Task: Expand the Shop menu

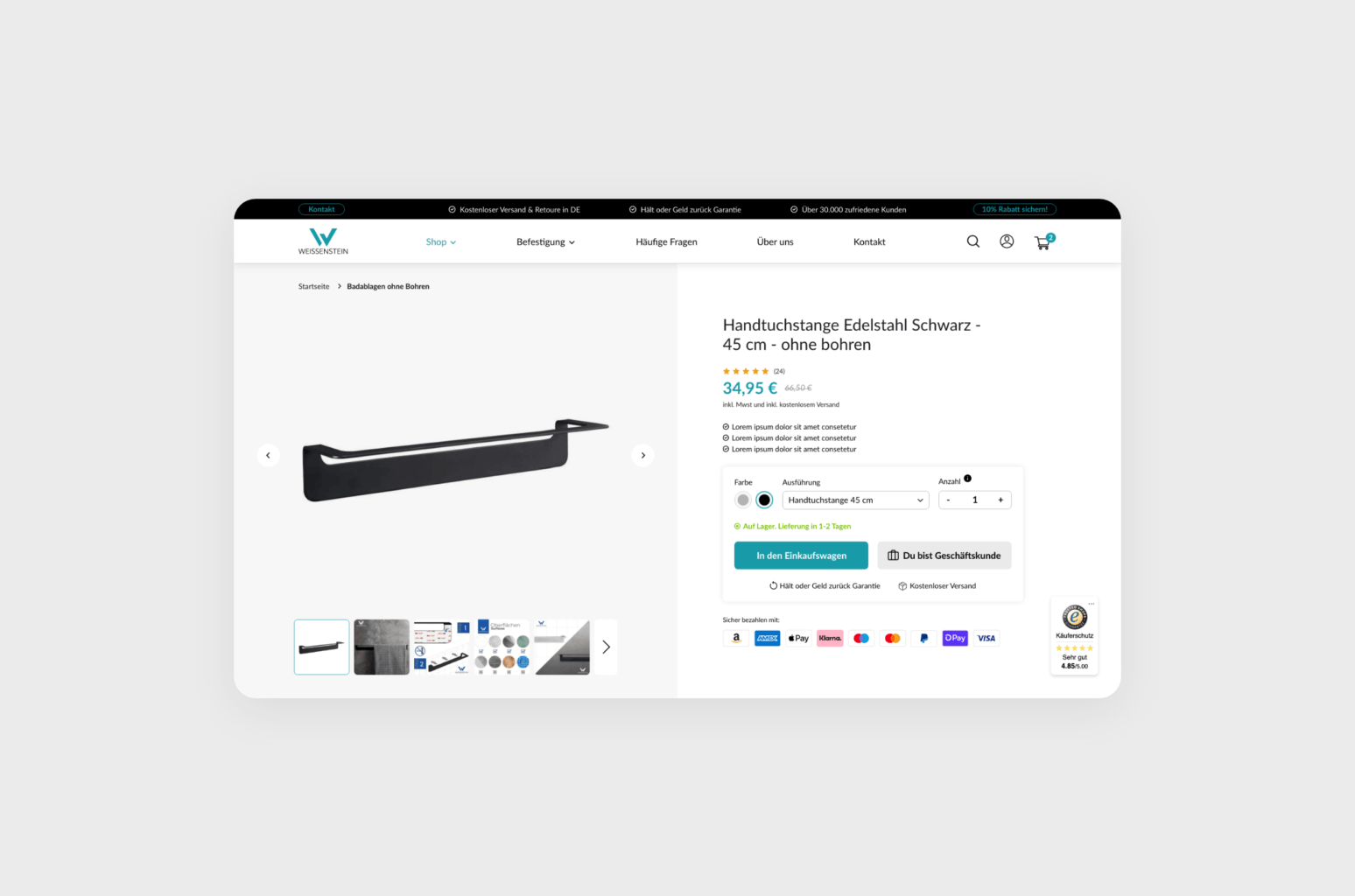Action: (441, 242)
